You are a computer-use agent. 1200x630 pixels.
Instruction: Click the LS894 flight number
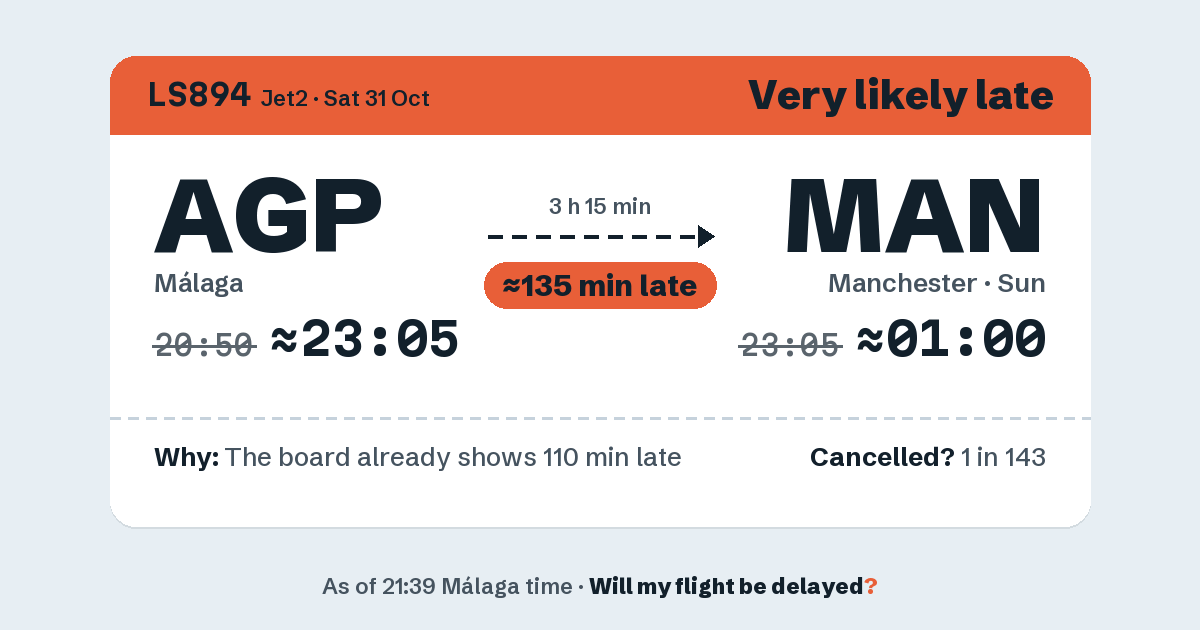click(199, 95)
